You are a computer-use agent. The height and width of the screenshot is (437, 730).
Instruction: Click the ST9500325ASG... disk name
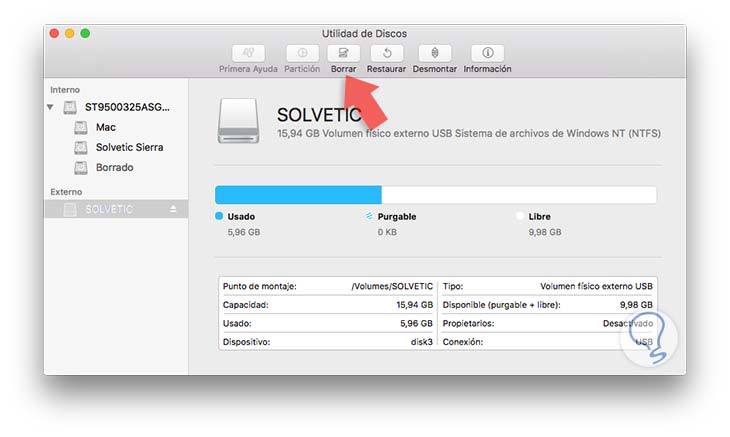click(127, 107)
